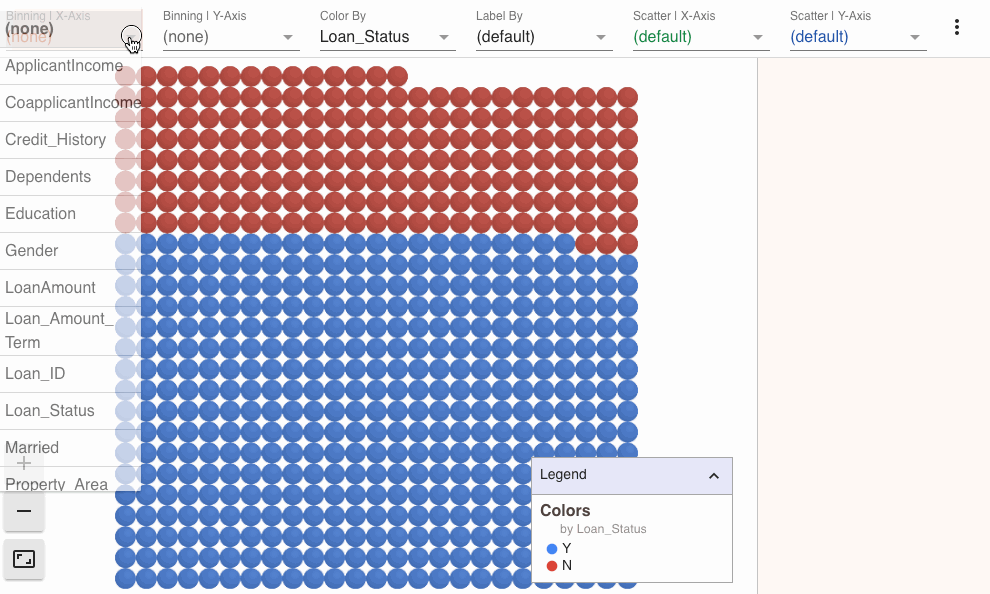Open the Scatter X-Axis dropdown
Image resolution: width=990 pixels, height=594 pixels.
coord(701,37)
